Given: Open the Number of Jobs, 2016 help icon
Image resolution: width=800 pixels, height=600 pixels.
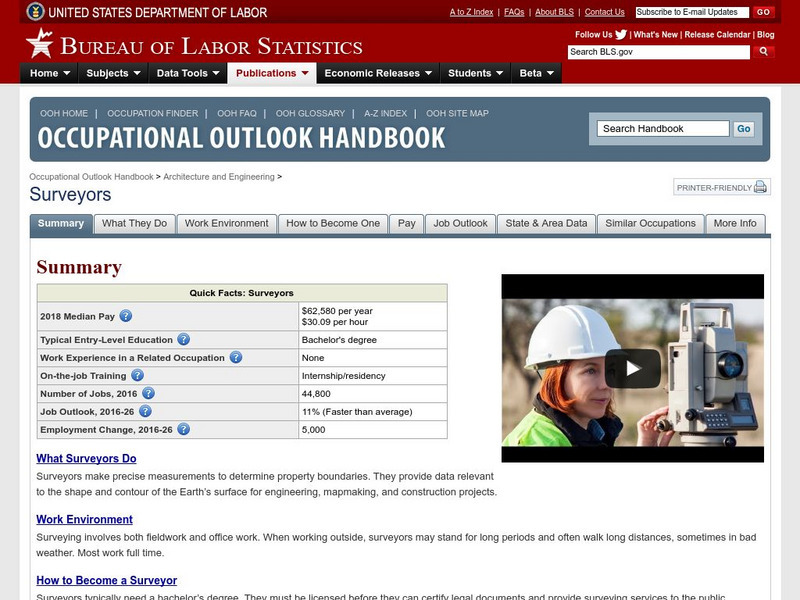Looking at the screenshot, I should coord(148,392).
